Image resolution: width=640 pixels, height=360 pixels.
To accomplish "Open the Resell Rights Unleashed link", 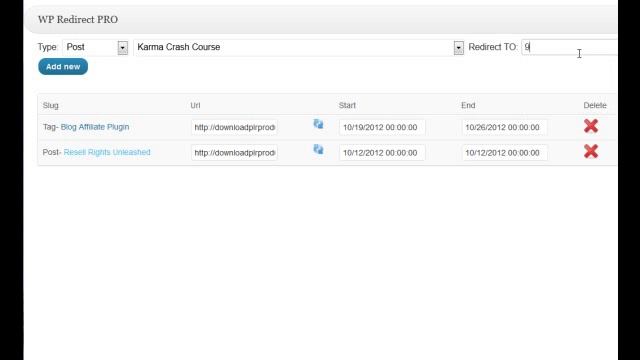I will [x=107, y=152].
